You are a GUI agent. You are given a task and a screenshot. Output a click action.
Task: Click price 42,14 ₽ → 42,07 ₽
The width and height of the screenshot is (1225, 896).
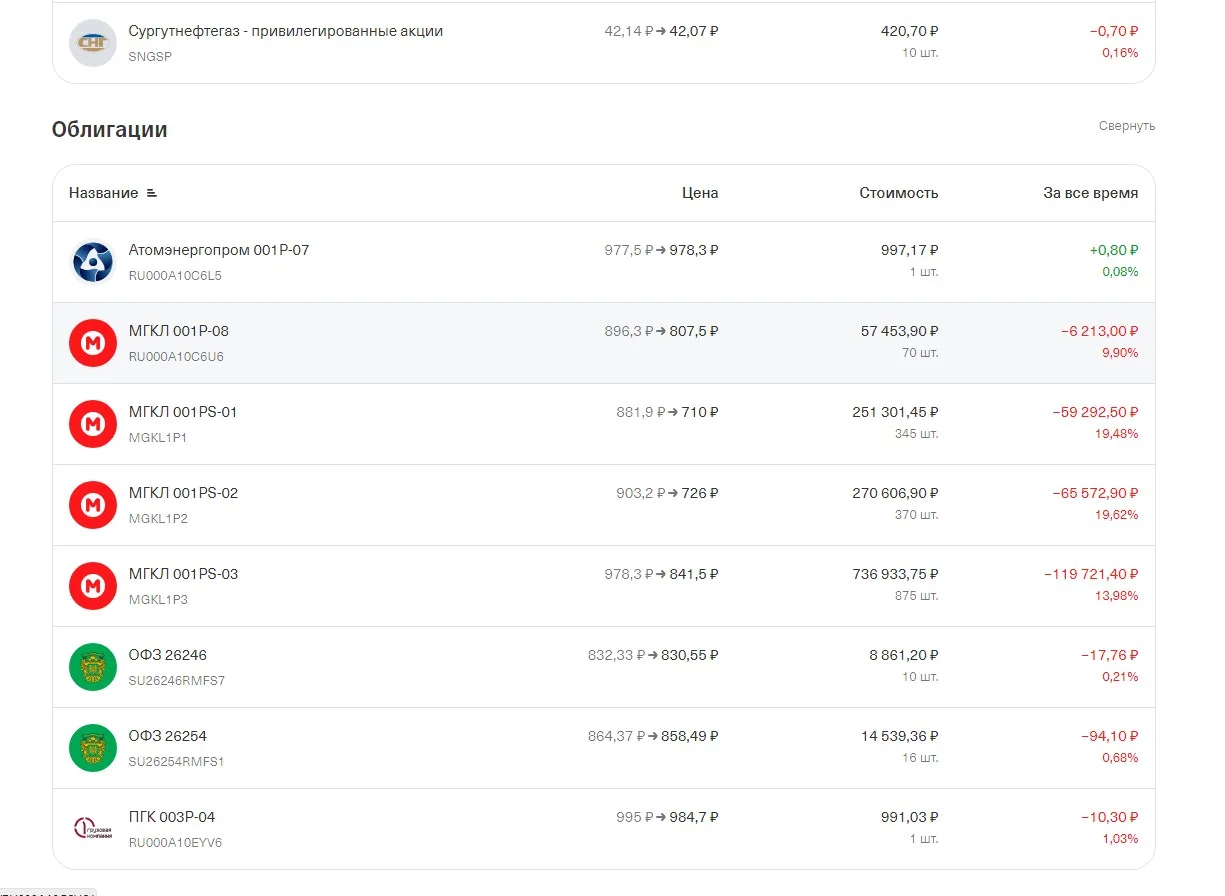coord(661,31)
